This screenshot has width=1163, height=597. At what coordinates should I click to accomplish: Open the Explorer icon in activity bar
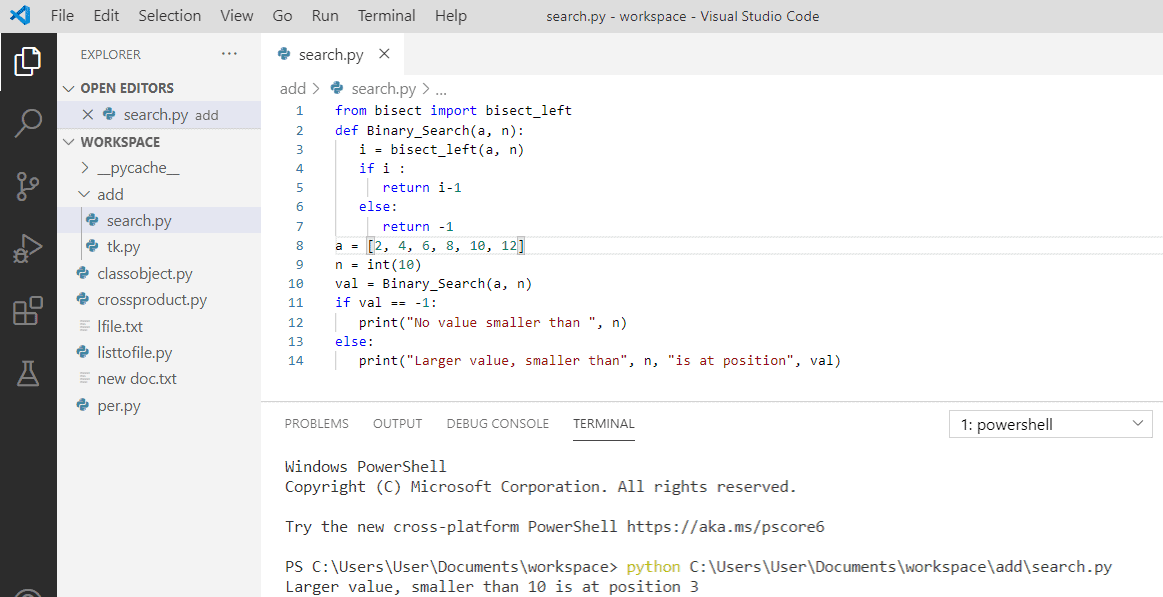27,61
